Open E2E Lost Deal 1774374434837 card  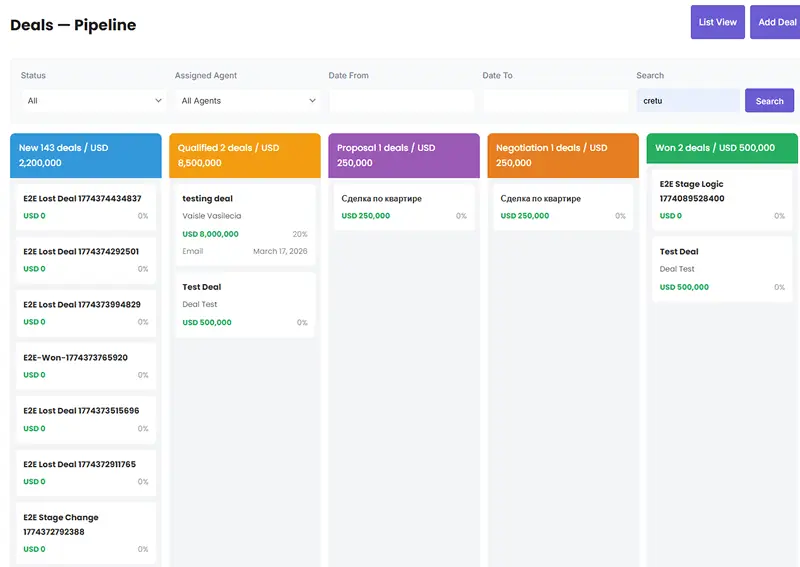85,207
